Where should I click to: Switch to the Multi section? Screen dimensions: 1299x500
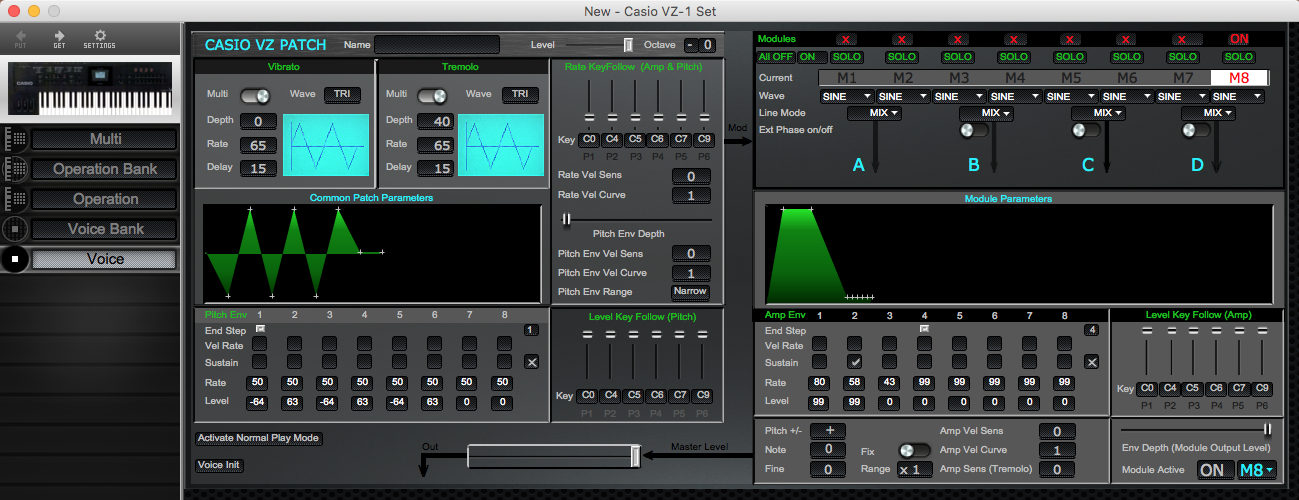tap(105, 139)
